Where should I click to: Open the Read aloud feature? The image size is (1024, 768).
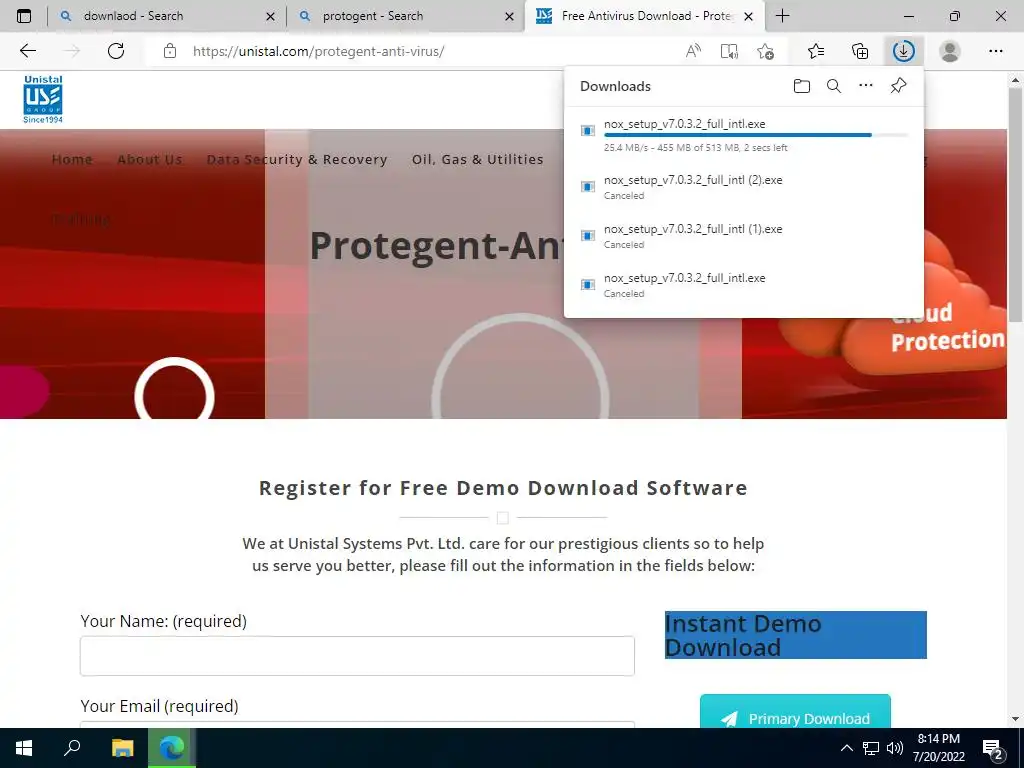pyautogui.click(x=693, y=51)
